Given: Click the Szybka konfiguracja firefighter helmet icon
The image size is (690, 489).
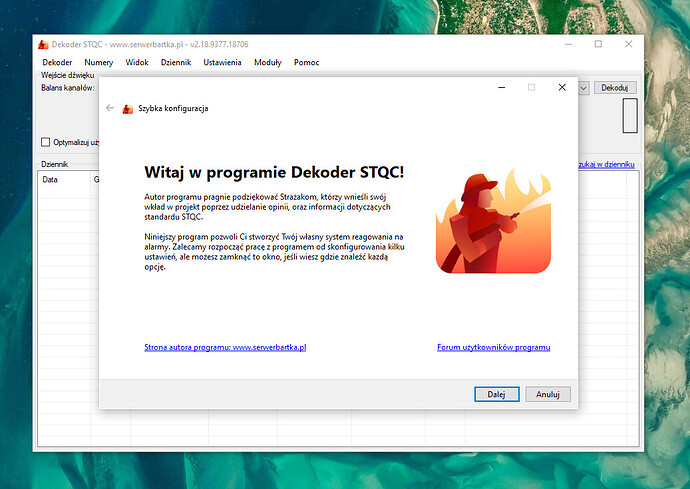Looking at the screenshot, I should (127, 108).
